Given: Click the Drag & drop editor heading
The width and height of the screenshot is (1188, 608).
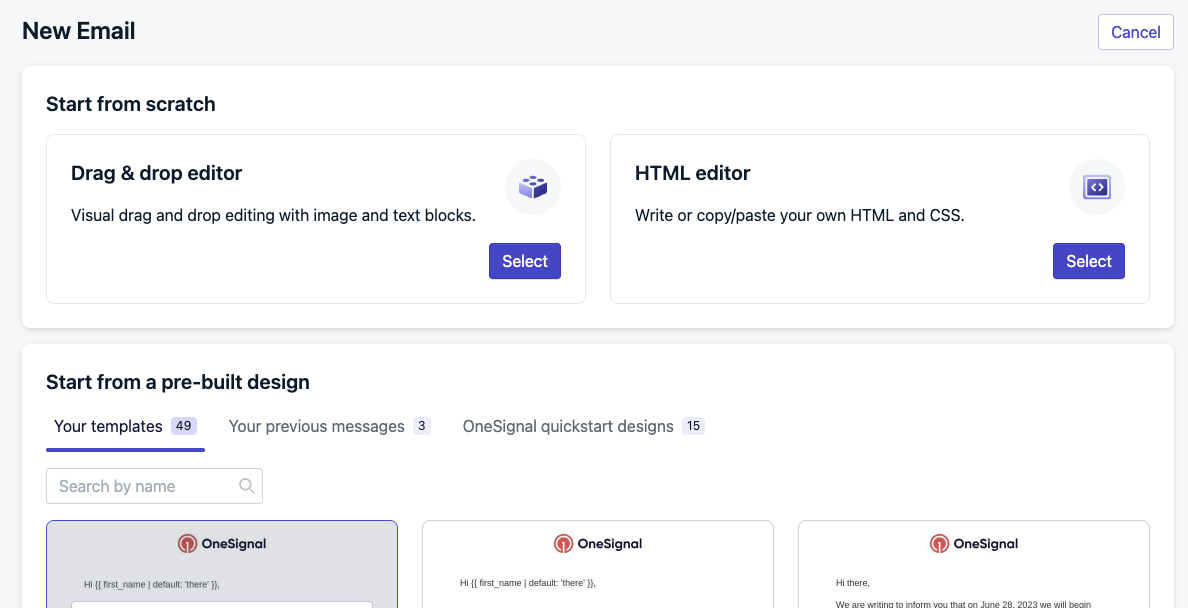Looking at the screenshot, I should [x=157, y=173].
